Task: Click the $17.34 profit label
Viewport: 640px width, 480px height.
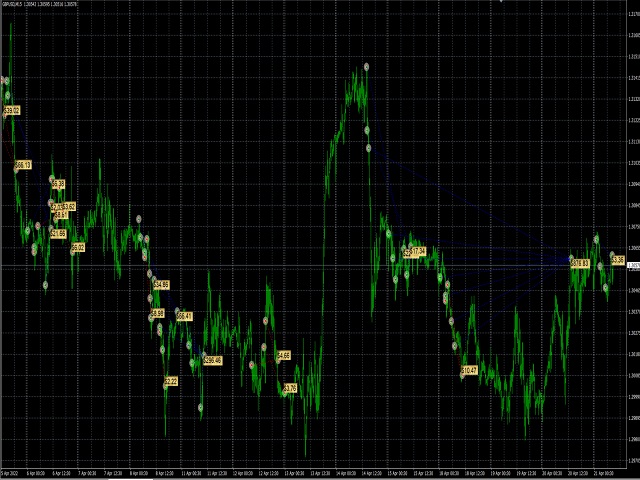Action: [x=418, y=251]
